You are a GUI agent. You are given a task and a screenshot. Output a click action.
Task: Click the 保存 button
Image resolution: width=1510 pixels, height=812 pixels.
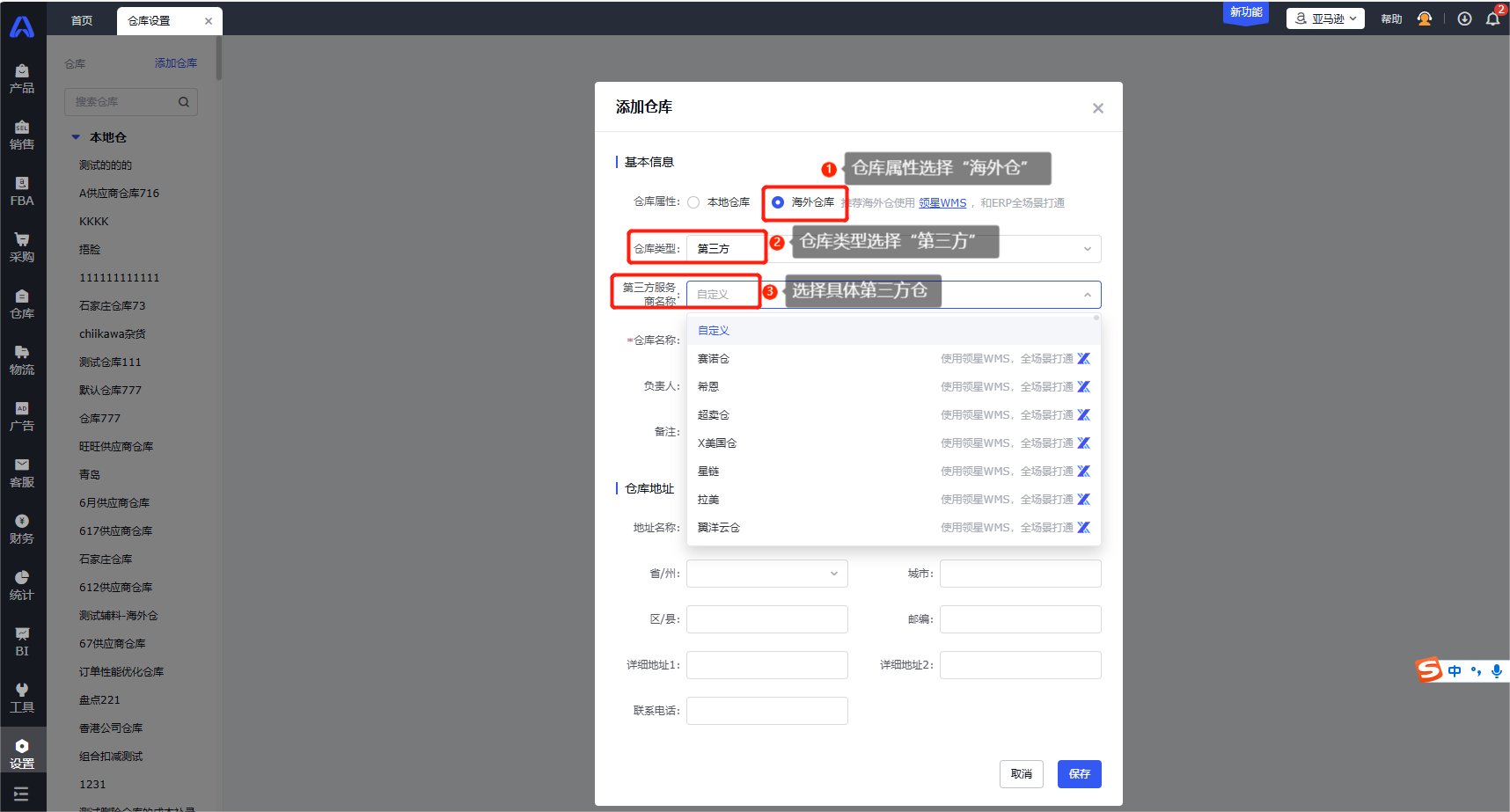(x=1079, y=774)
